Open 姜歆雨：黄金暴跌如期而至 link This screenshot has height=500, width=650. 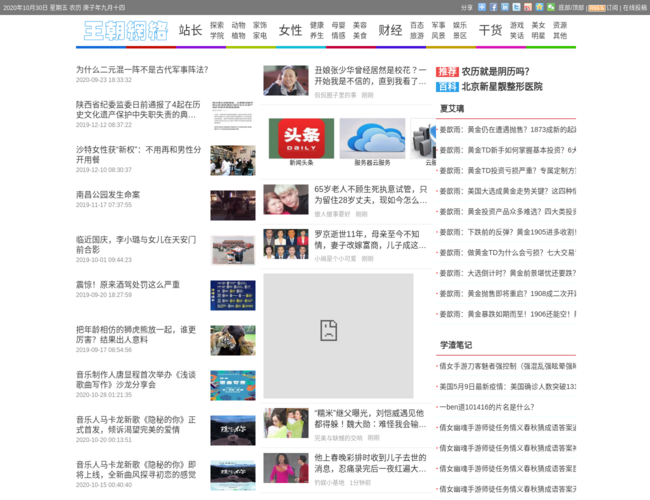[x=507, y=314]
